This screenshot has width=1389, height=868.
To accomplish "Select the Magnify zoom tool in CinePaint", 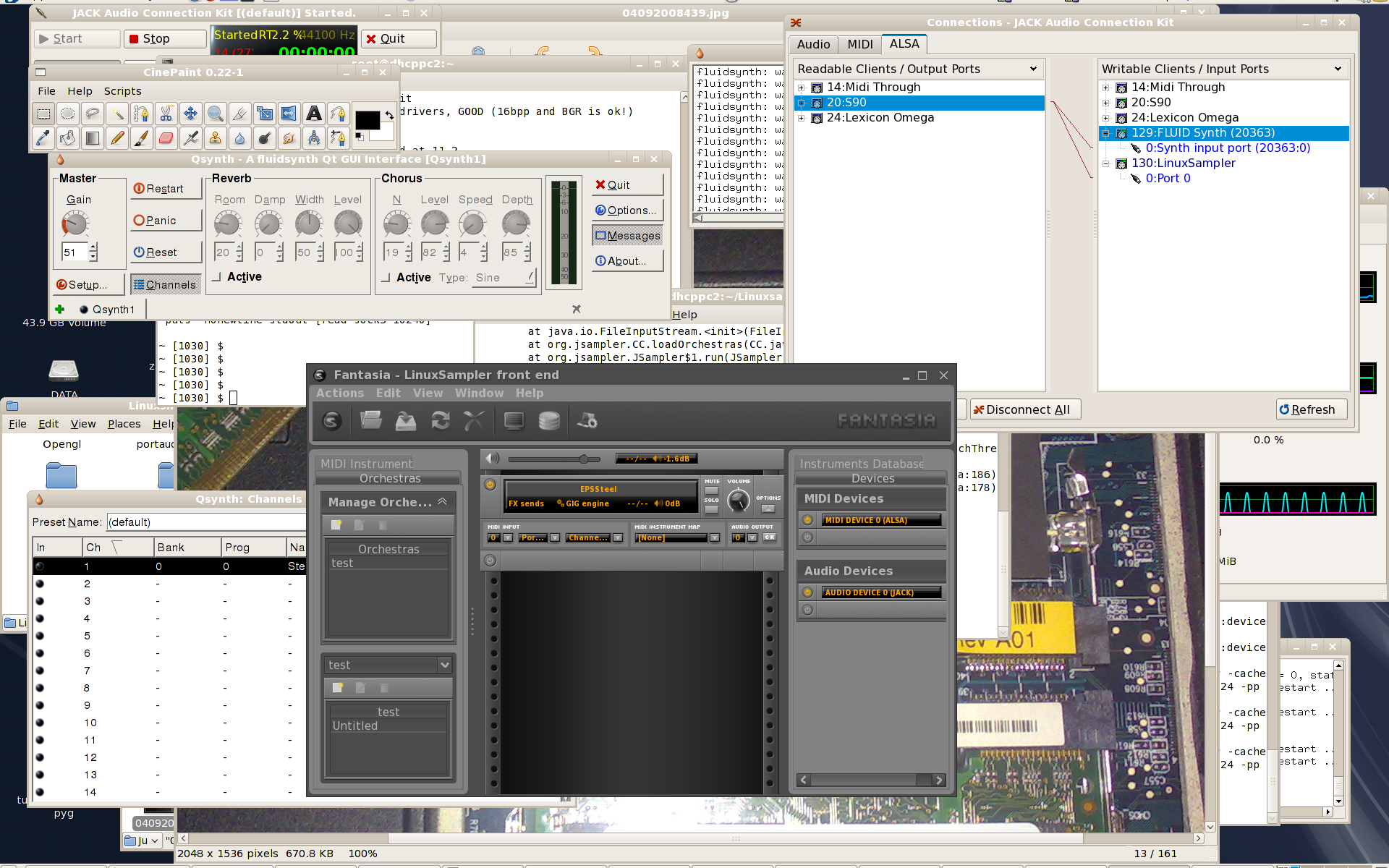I will tap(215, 114).
